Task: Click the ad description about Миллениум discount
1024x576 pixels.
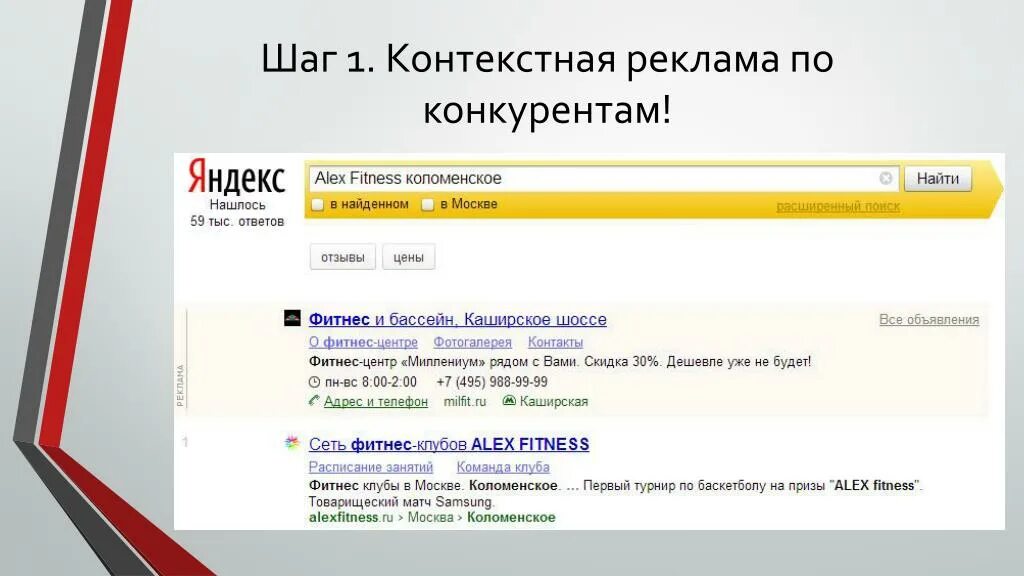Action: (560, 361)
